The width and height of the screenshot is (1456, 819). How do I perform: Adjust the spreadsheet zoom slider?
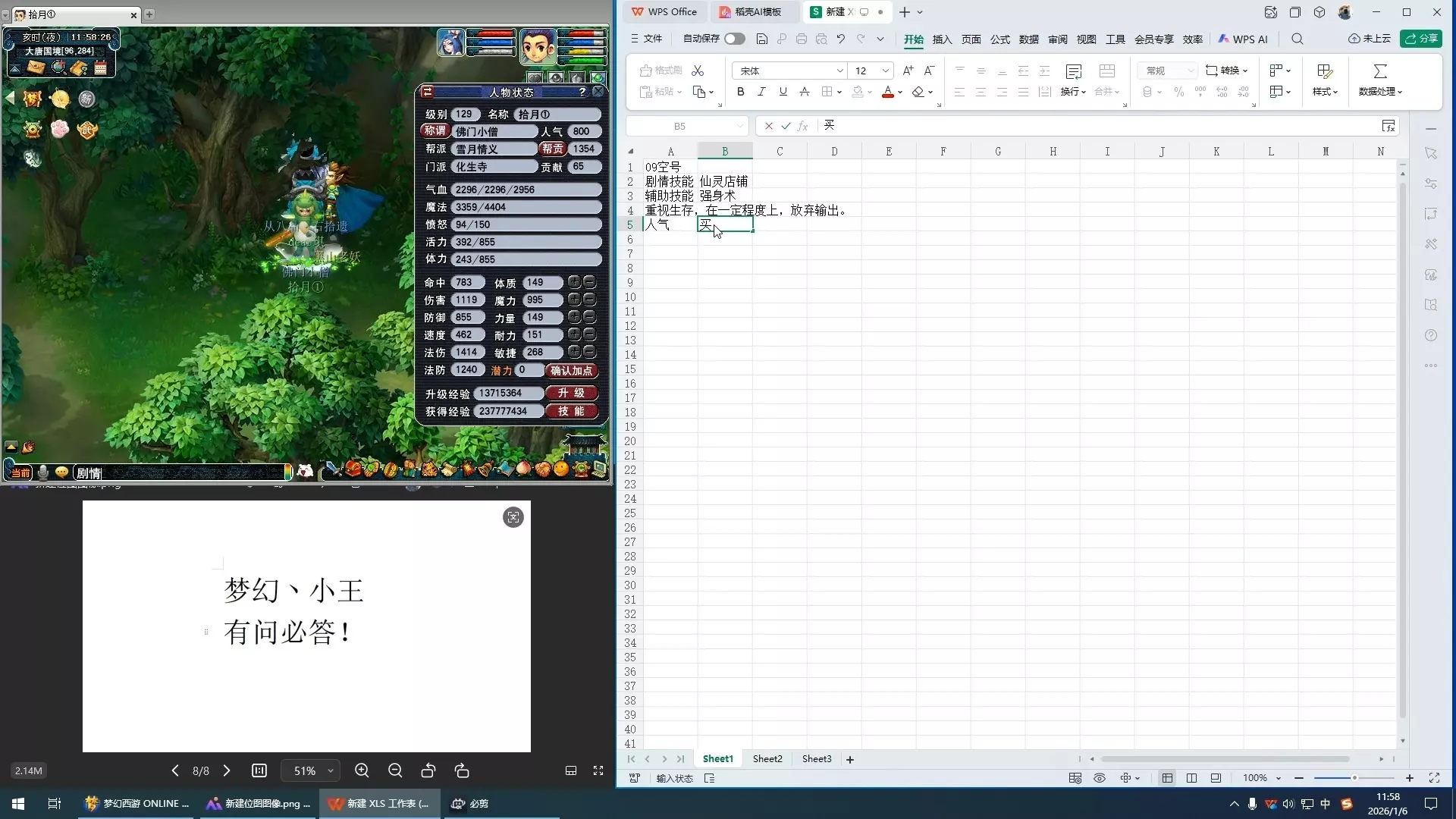tap(1354, 778)
